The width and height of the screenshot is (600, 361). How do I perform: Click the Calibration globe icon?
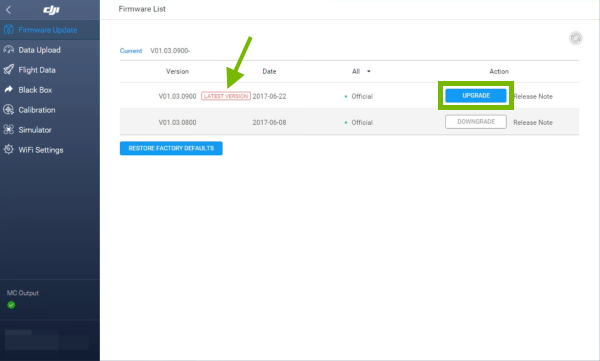click(8, 109)
